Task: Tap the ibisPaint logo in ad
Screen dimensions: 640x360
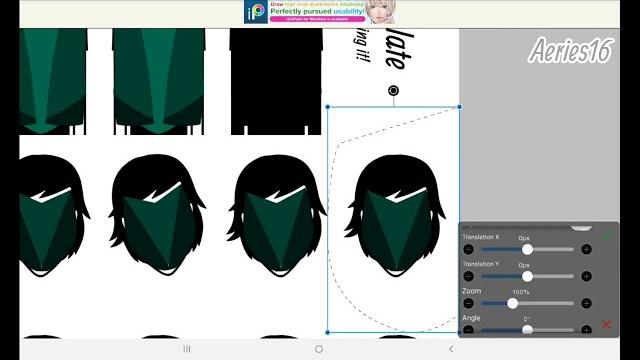Action: tap(256, 12)
